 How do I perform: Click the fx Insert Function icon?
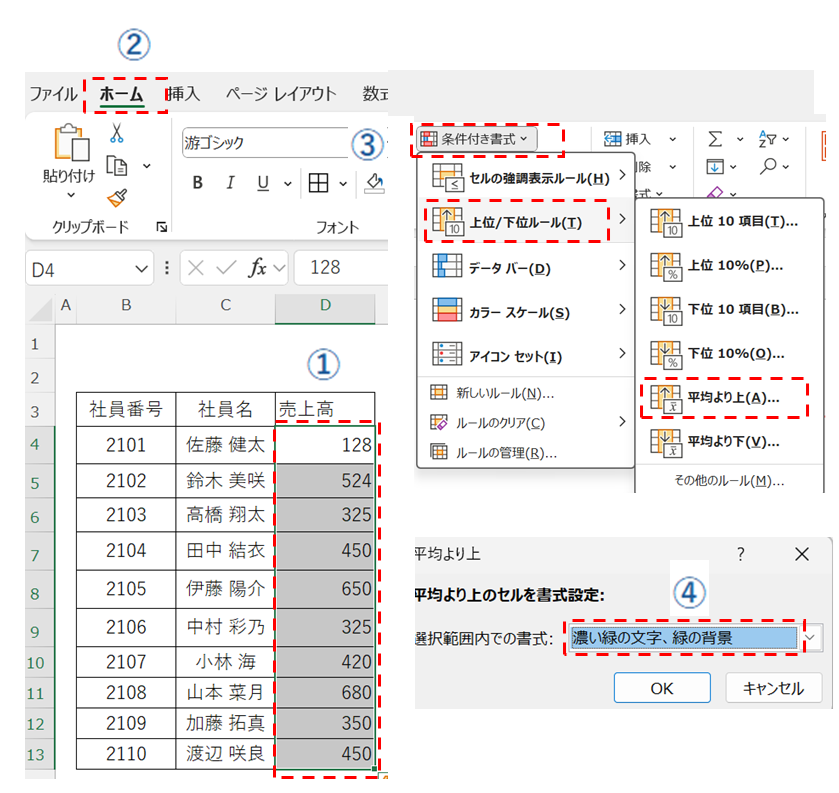tap(257, 267)
